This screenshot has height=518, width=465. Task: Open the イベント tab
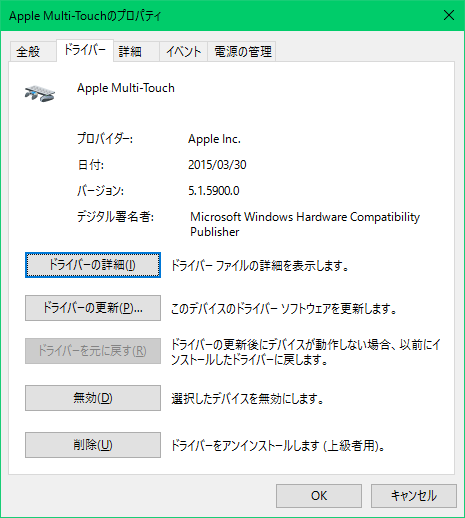click(183, 51)
